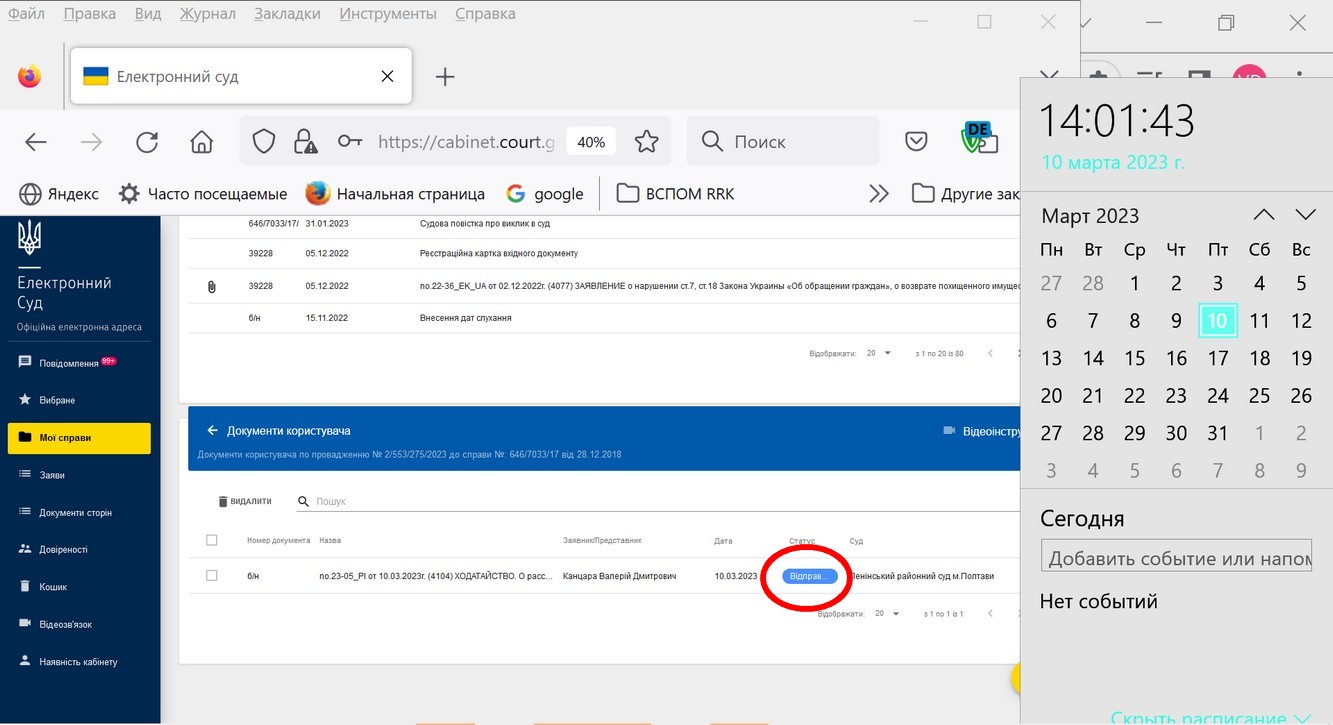Open the Журнал menu
The width and height of the screenshot is (1333, 725).
tap(208, 14)
